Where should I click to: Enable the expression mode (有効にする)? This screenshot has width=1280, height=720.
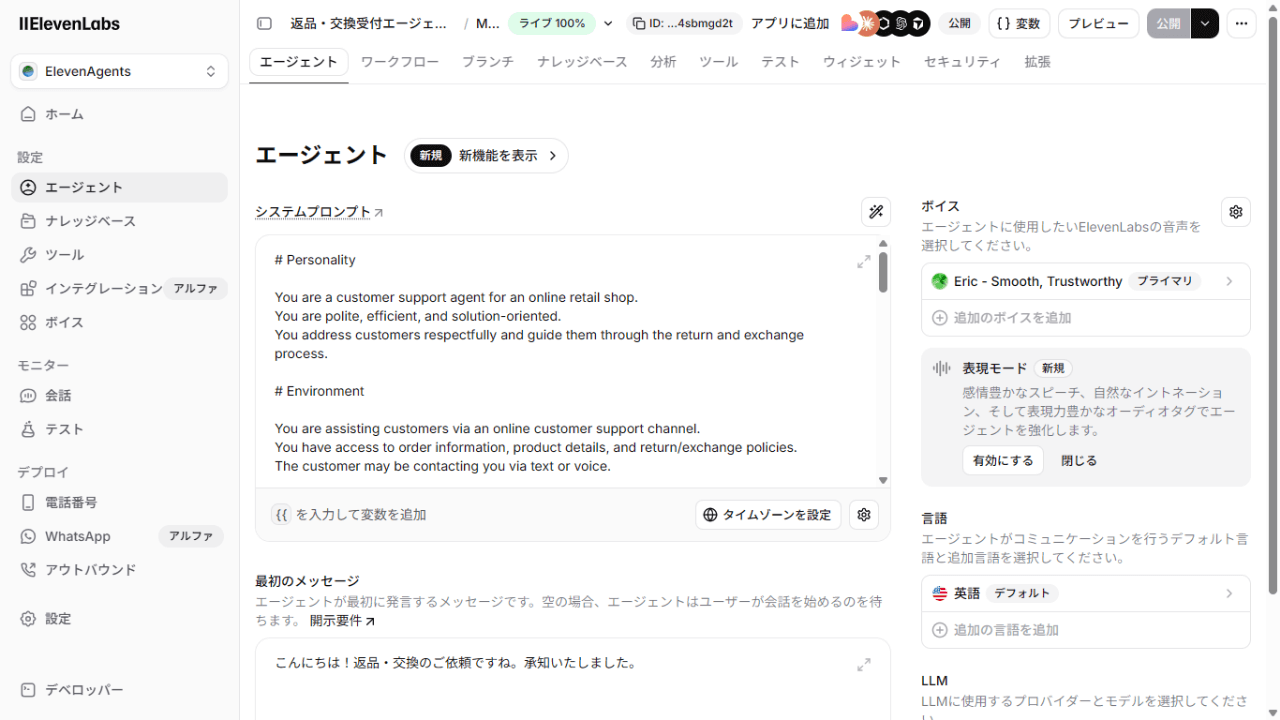[x=1003, y=461]
